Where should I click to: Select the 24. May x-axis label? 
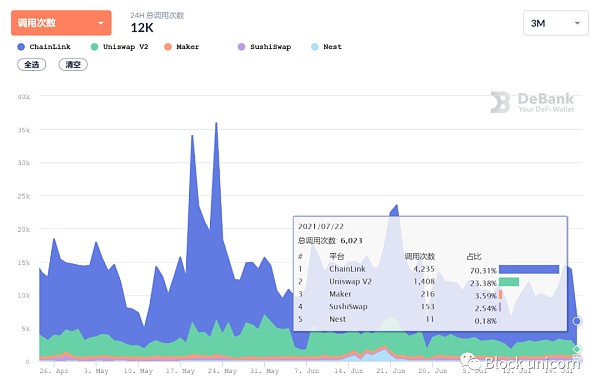[x=222, y=371]
